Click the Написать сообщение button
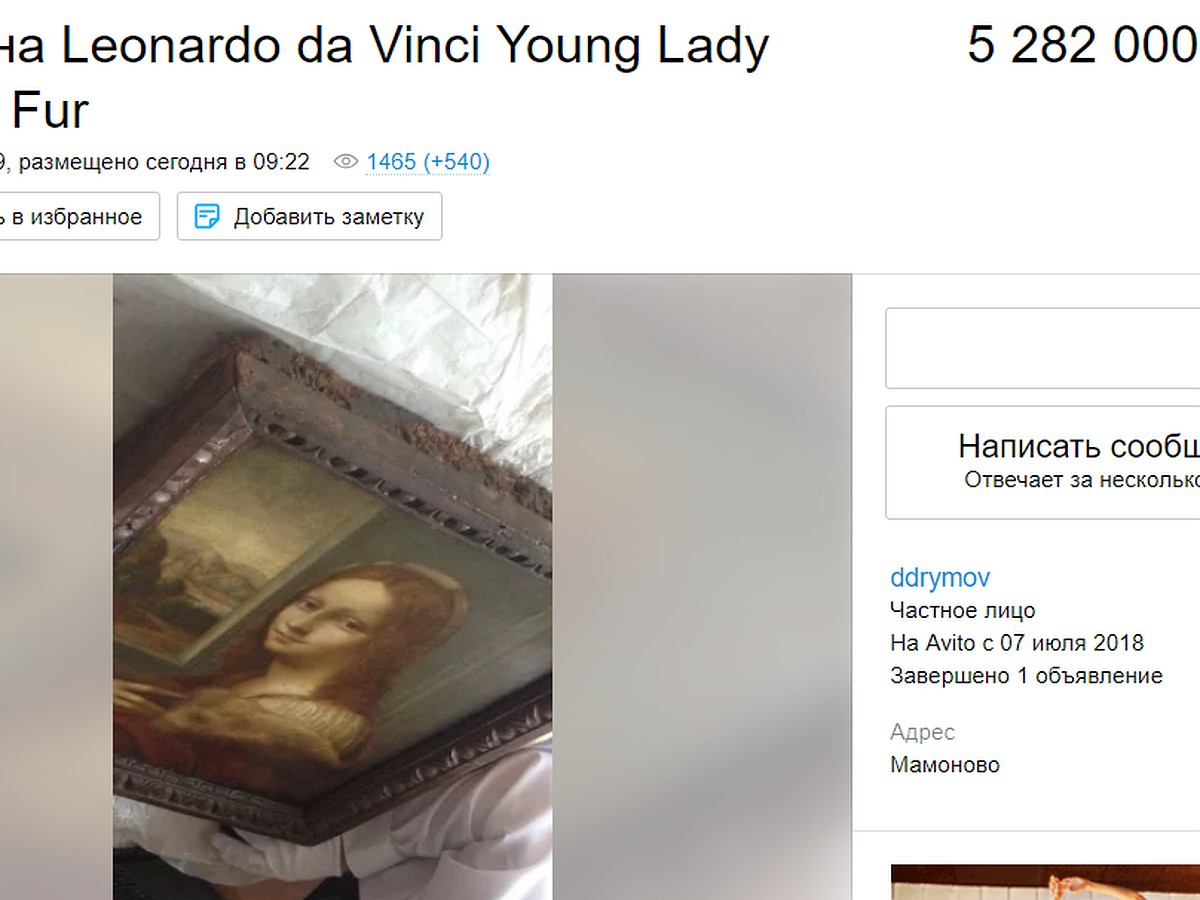This screenshot has width=1200, height=900. tap(1042, 462)
